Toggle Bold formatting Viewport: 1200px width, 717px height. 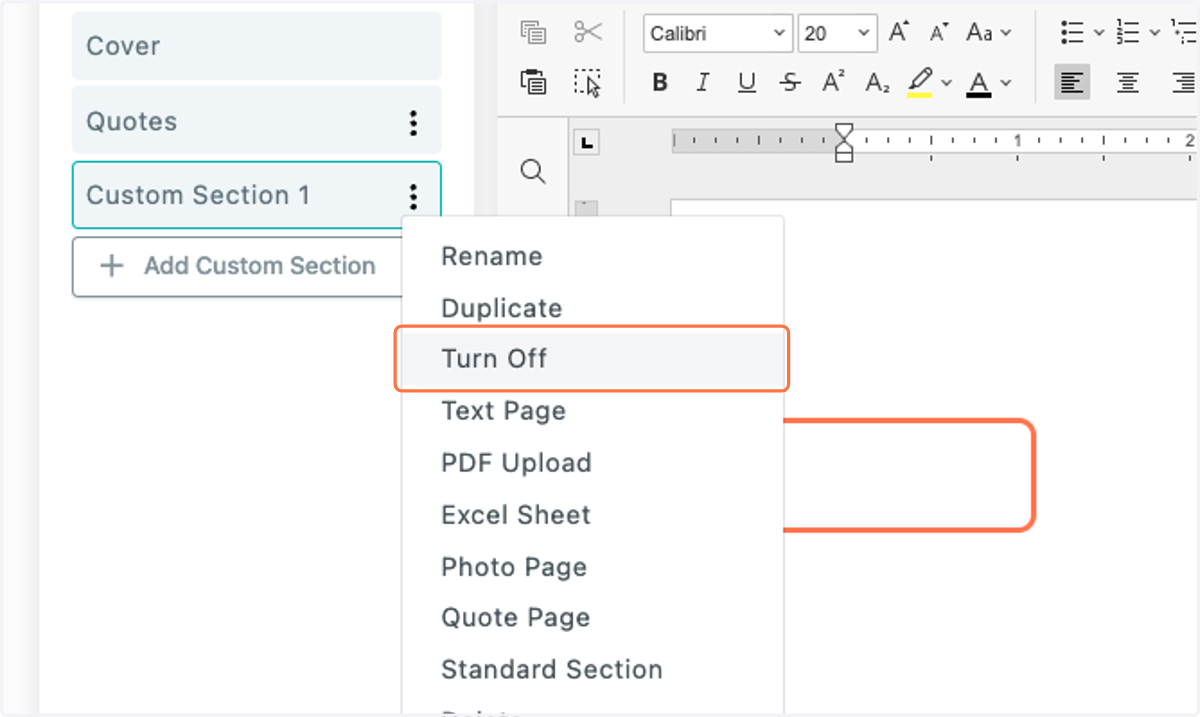[660, 83]
